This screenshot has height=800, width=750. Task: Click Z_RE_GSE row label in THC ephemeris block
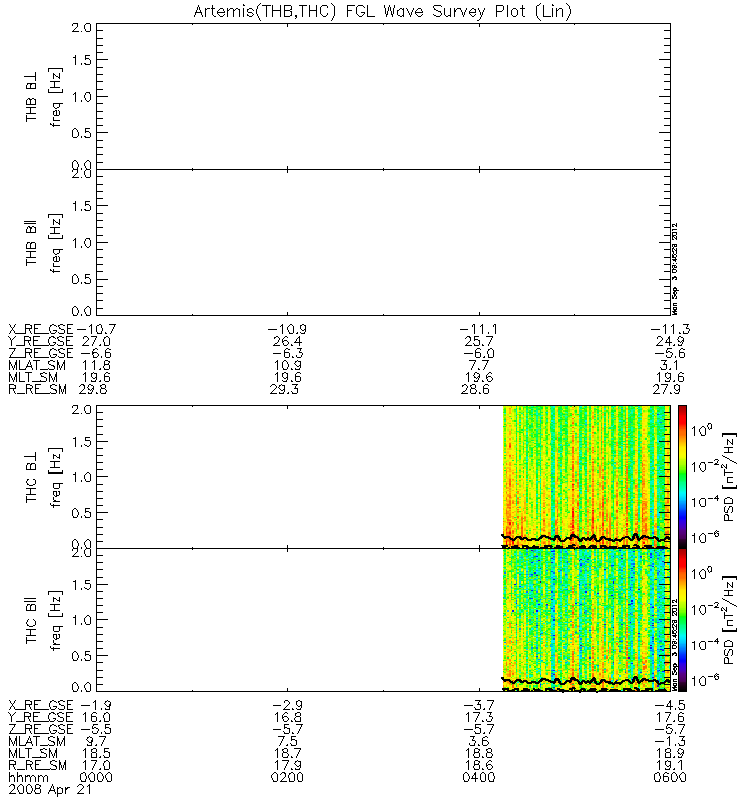41,730
